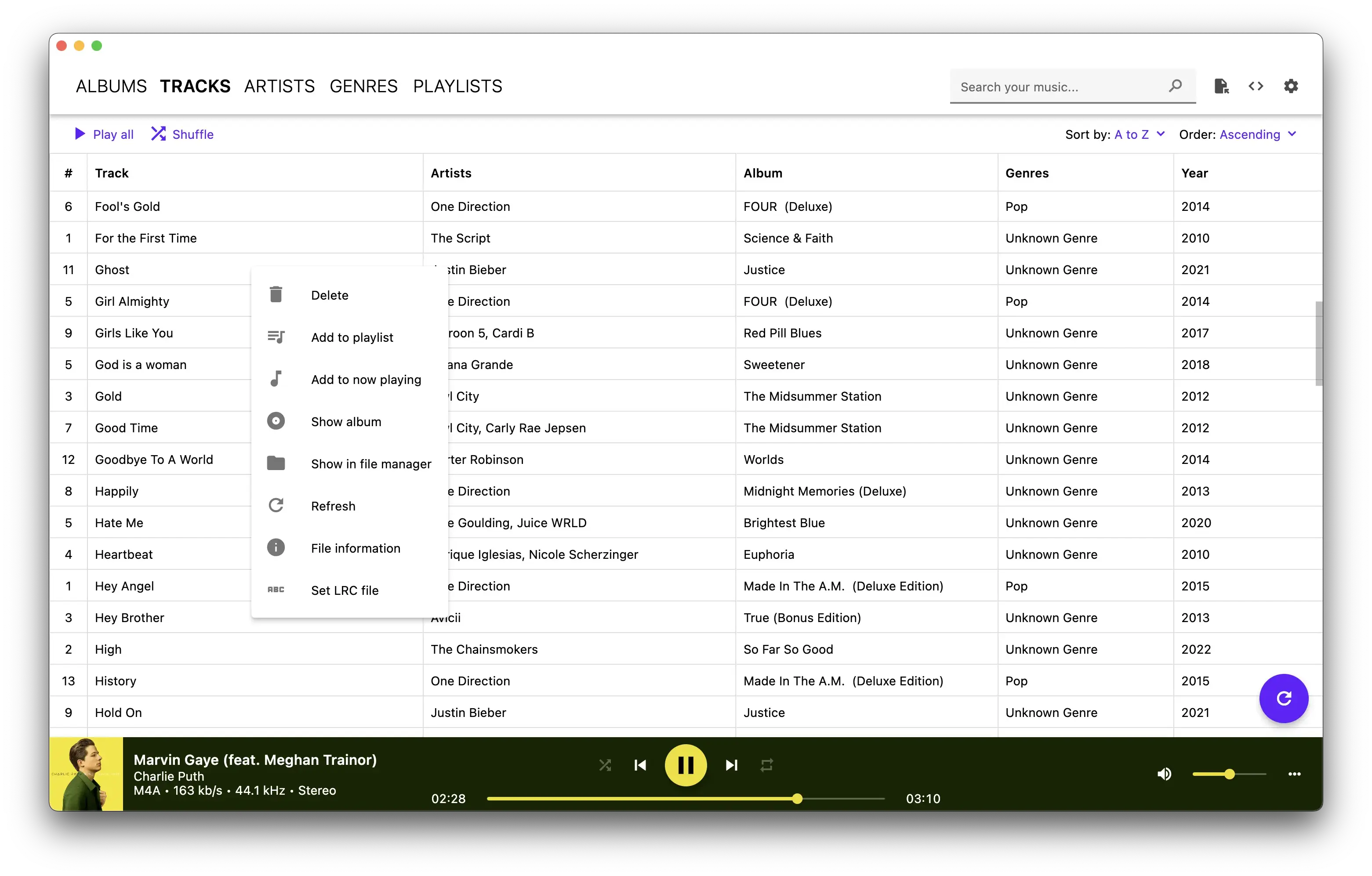Screen dimensions: 1372x876
Task: Skip to the next track
Action: pos(732,765)
